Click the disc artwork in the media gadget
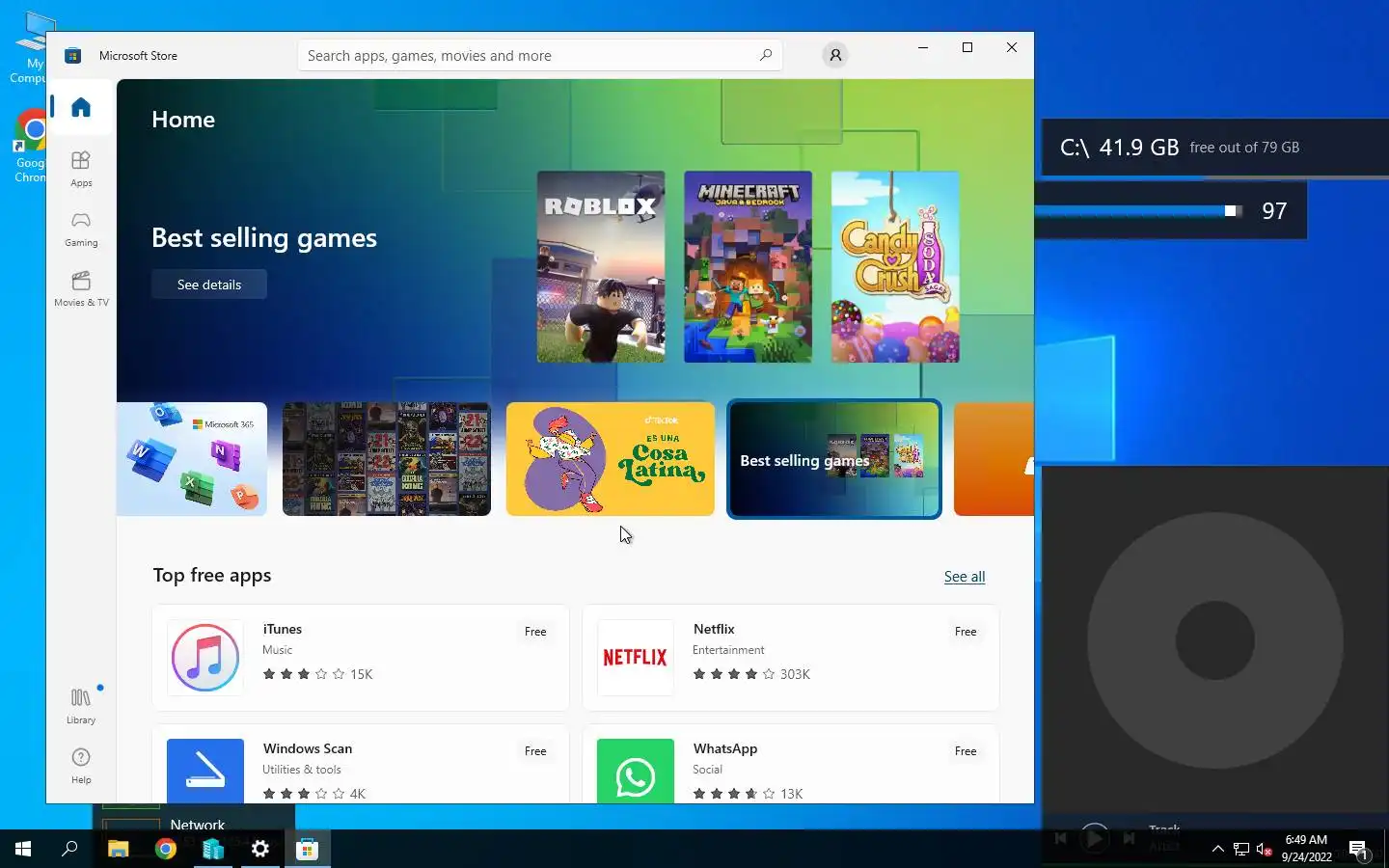The height and width of the screenshot is (868, 1389). point(1215,640)
